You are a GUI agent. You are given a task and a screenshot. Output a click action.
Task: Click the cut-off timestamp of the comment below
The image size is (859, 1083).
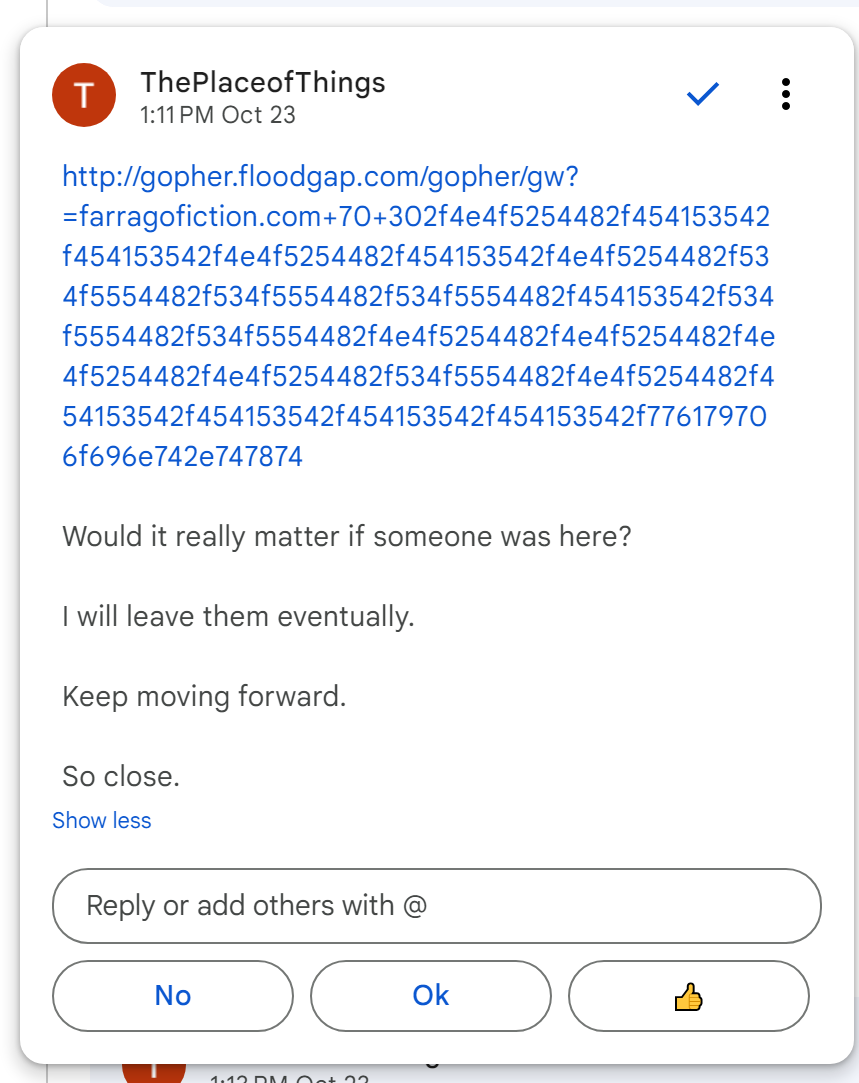(290, 1078)
